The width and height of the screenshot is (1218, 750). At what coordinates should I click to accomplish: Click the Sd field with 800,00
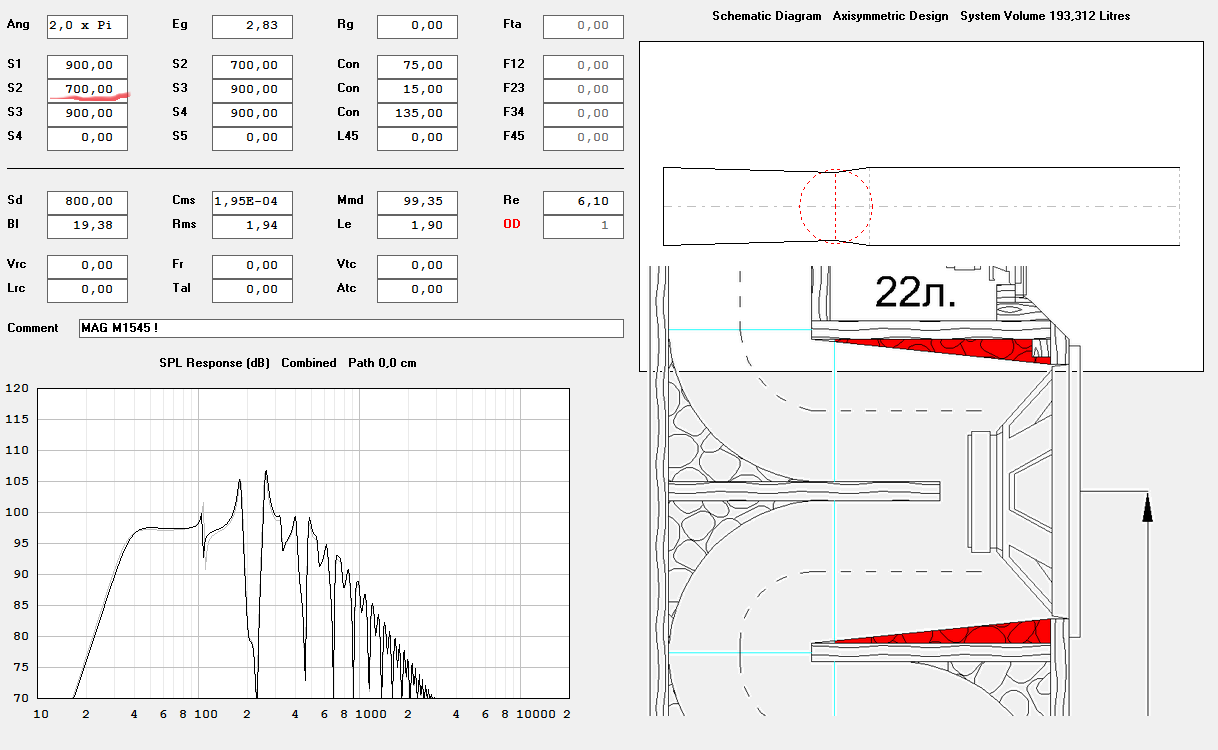click(87, 202)
